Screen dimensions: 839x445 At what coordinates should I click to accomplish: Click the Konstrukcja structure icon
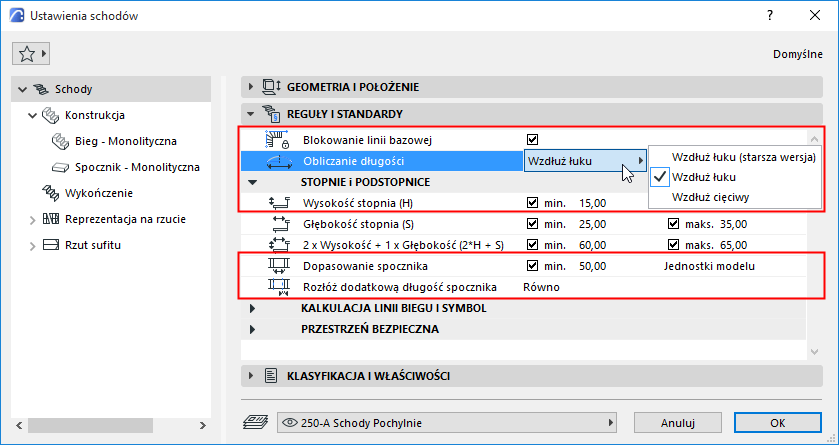tap(51, 115)
